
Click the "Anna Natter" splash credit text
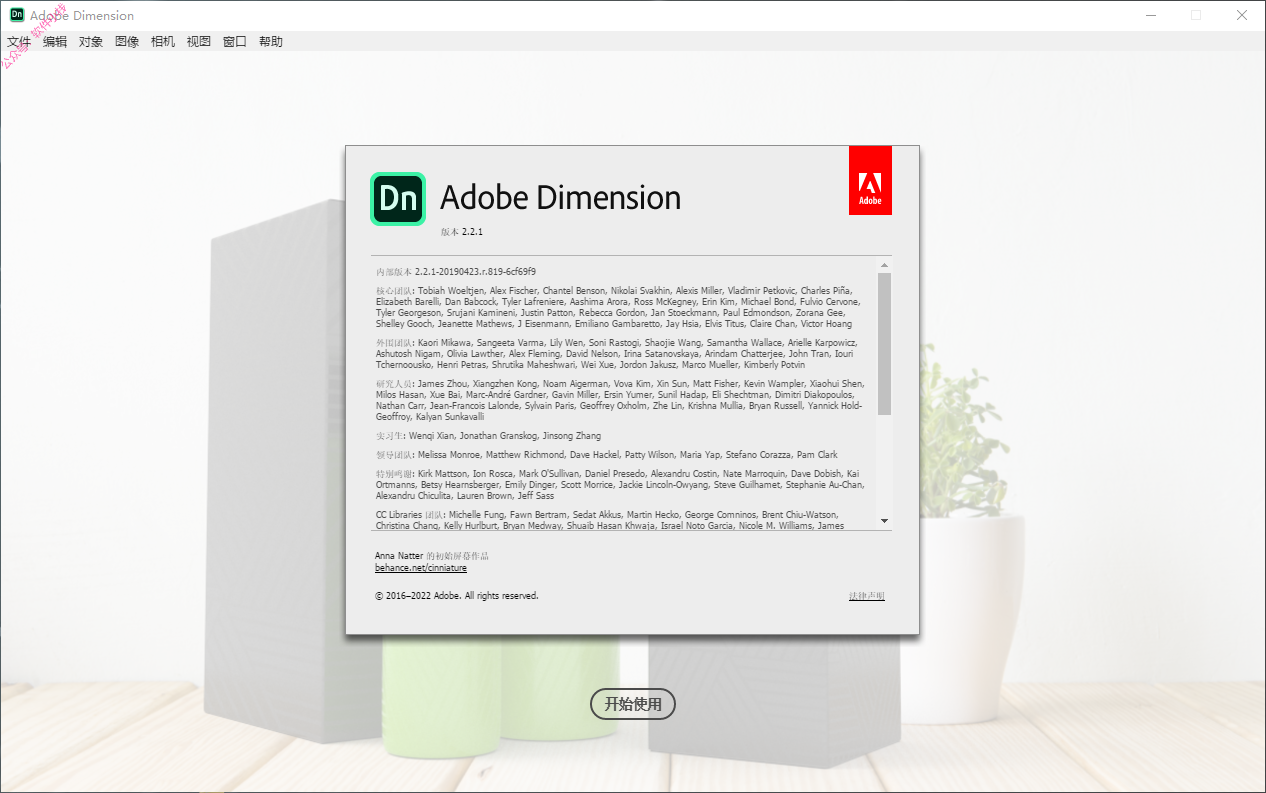[399, 555]
